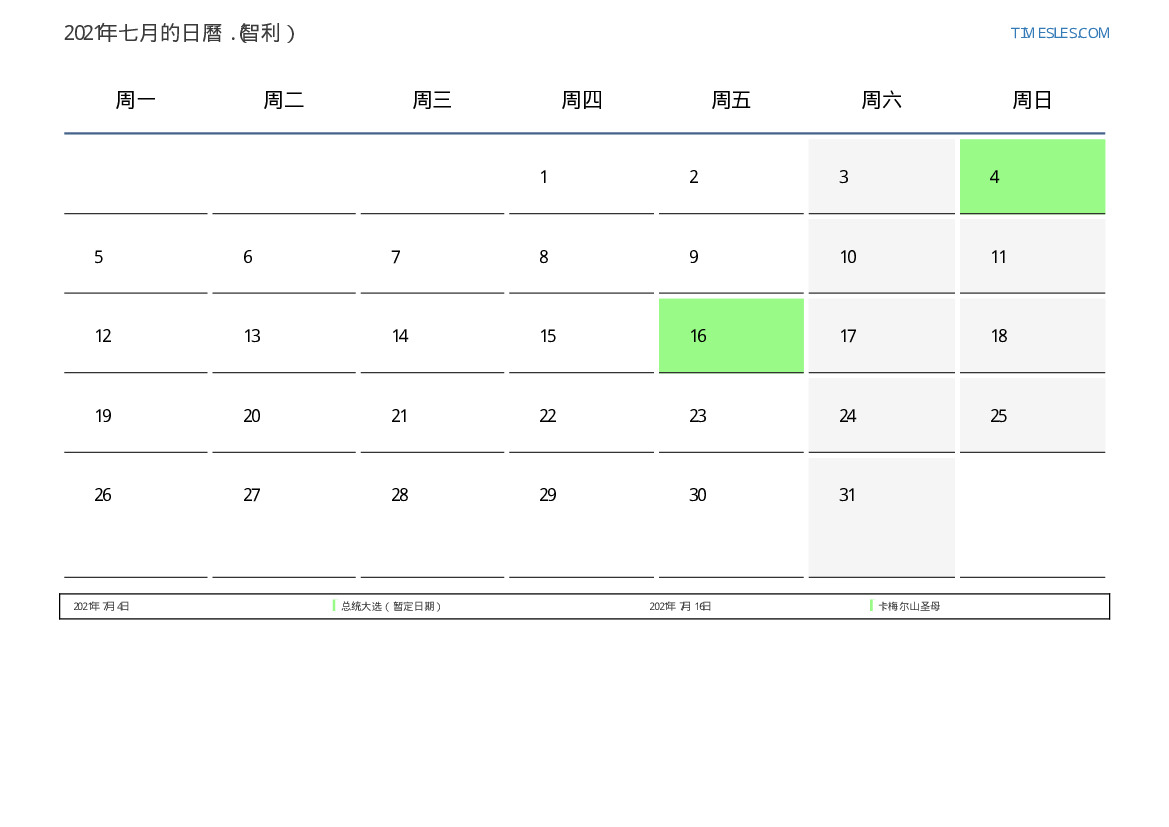Screen dimensions: 1169x827
Task: Click the 周三 column header
Action: (432, 100)
